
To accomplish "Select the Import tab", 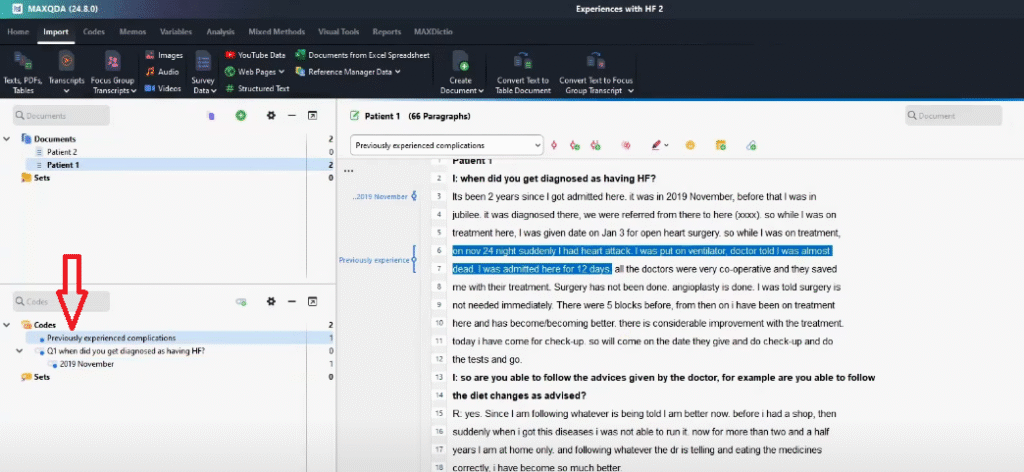I will coord(56,31).
